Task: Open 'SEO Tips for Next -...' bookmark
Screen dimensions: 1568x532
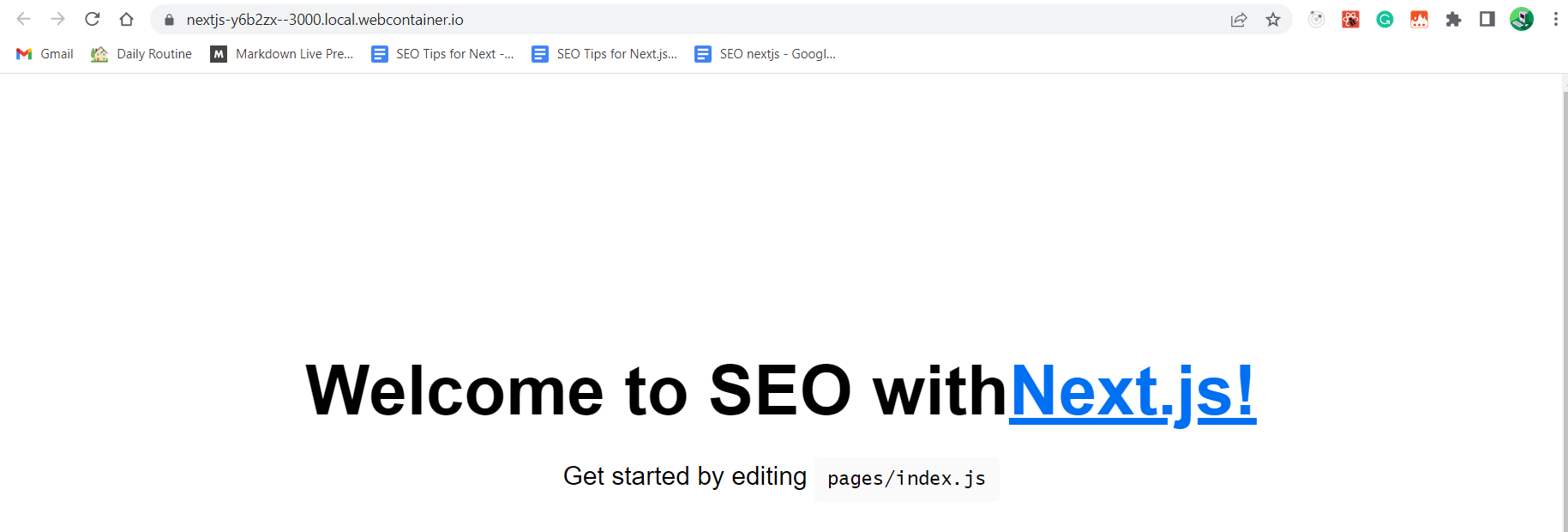Action: (442, 54)
